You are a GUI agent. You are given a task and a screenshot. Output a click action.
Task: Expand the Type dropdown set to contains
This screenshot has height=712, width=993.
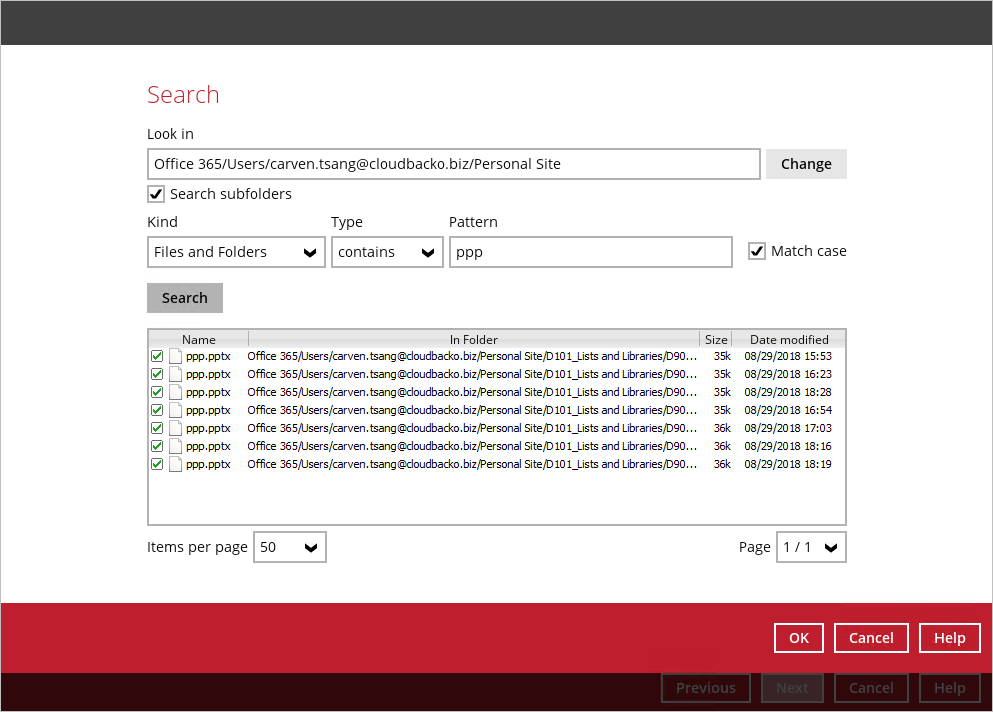[x=387, y=253]
